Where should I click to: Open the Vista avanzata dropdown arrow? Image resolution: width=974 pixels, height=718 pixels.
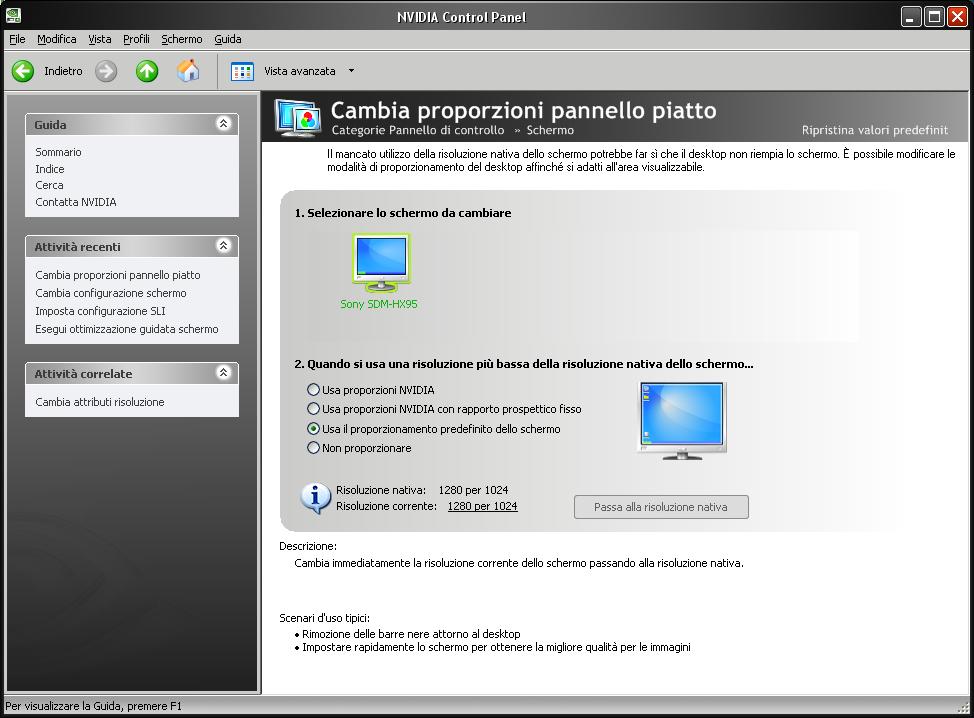point(351,71)
